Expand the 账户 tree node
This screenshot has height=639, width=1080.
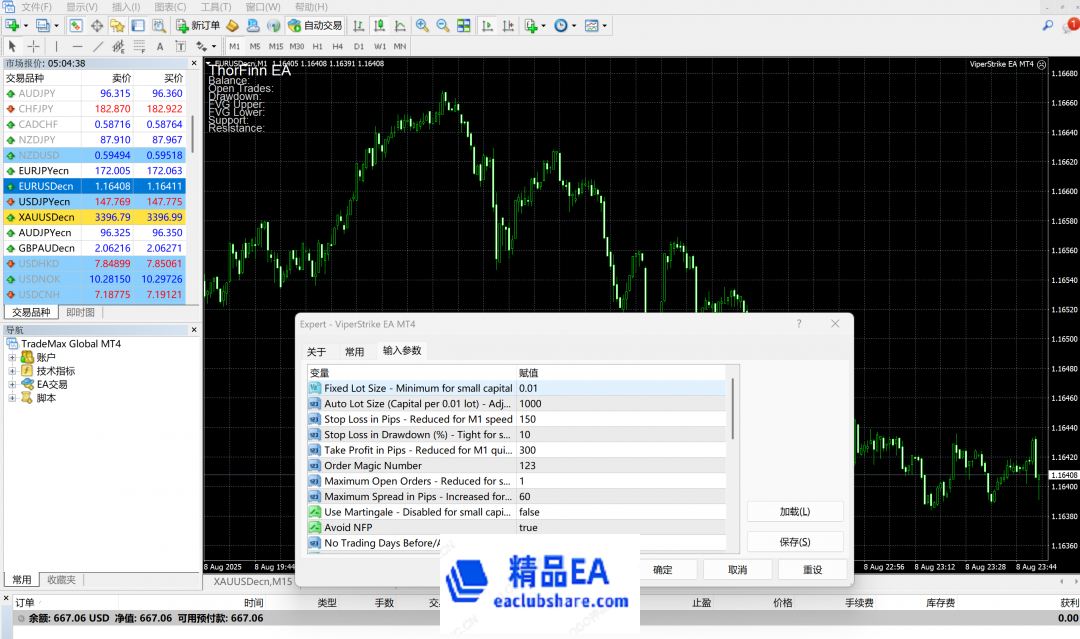tap(12, 357)
